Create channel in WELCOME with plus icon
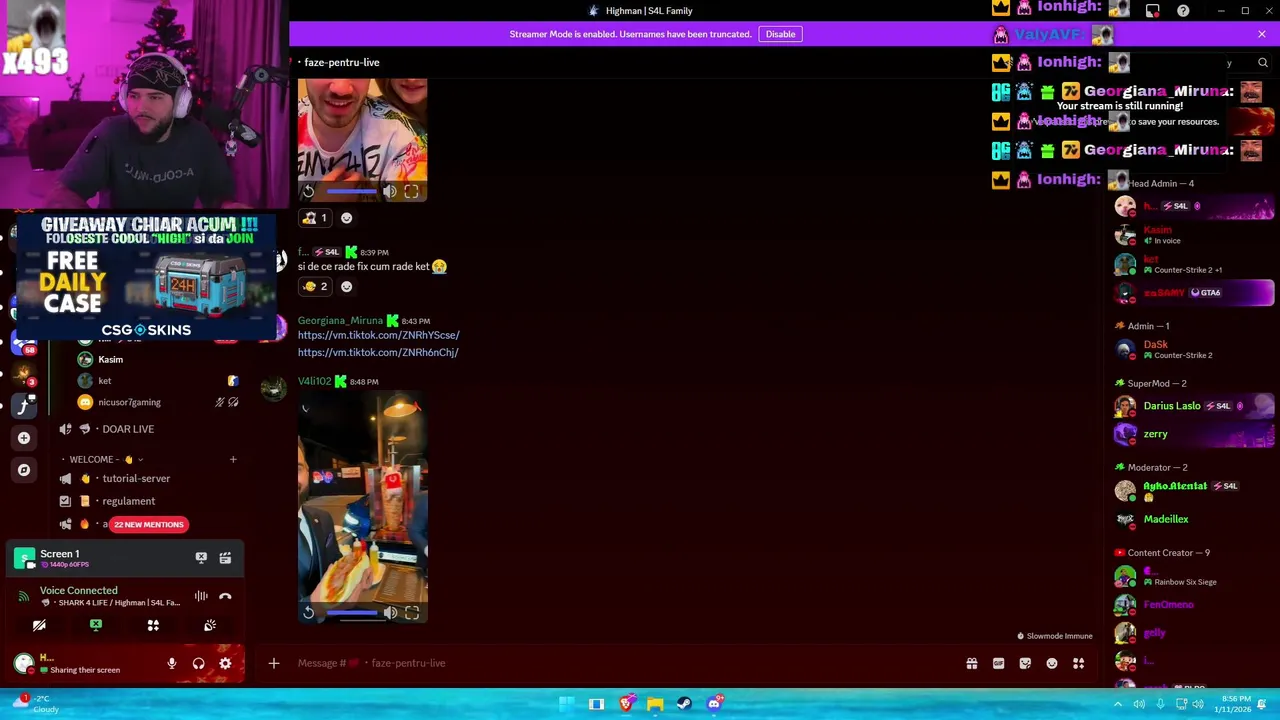Screen dimensions: 1280x720 (233, 459)
